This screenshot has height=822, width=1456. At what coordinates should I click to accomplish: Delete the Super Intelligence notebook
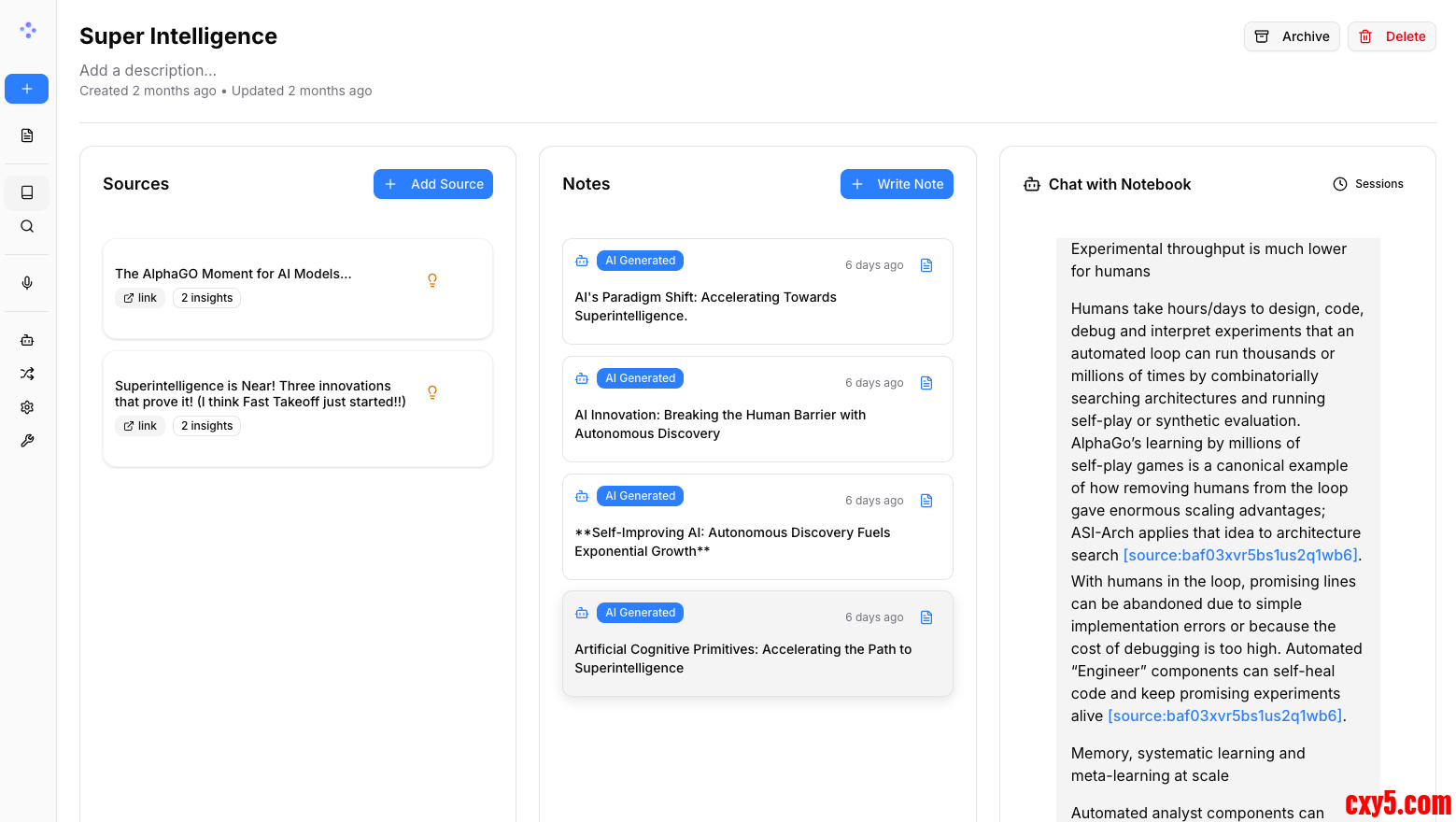(1391, 36)
